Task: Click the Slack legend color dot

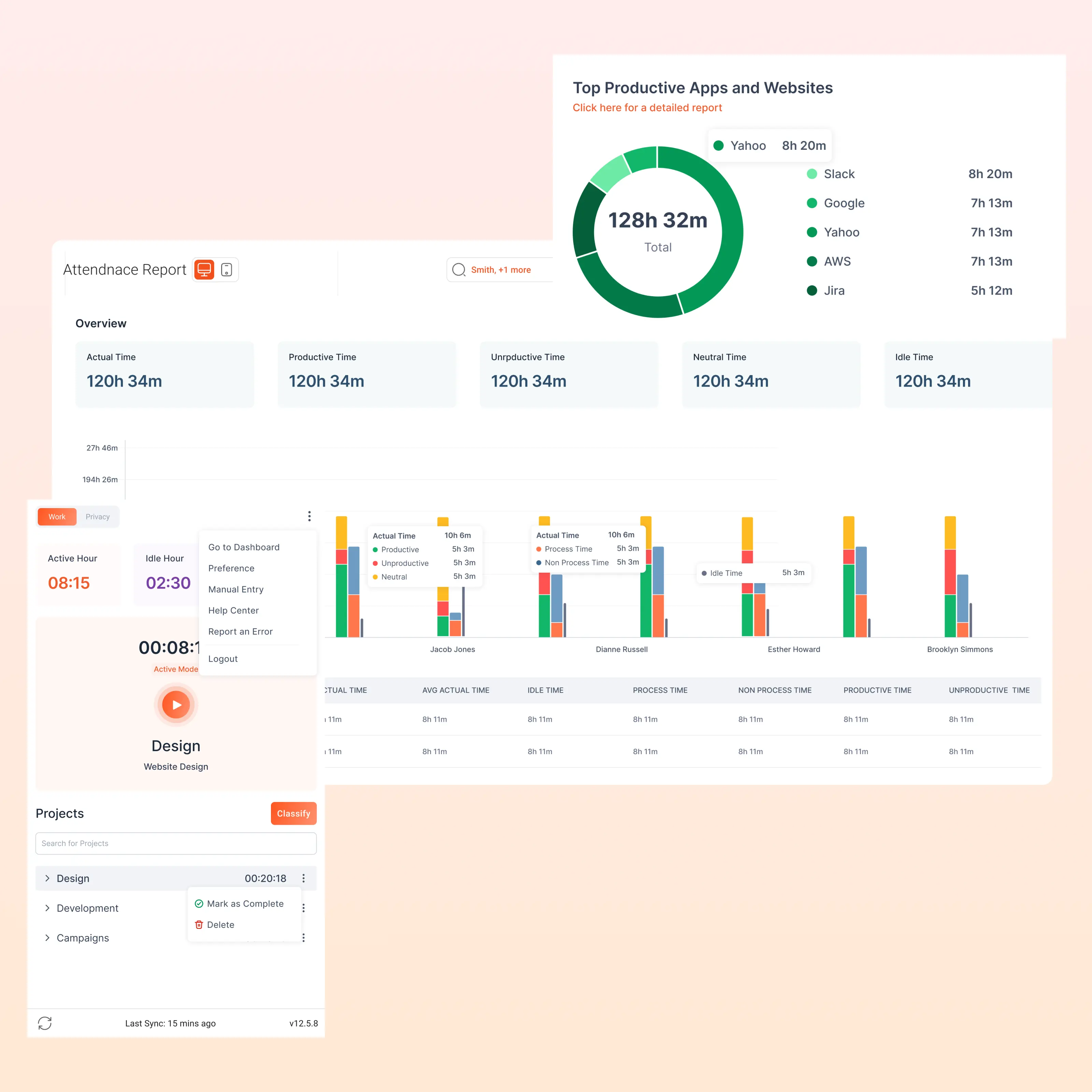Action: [811, 174]
